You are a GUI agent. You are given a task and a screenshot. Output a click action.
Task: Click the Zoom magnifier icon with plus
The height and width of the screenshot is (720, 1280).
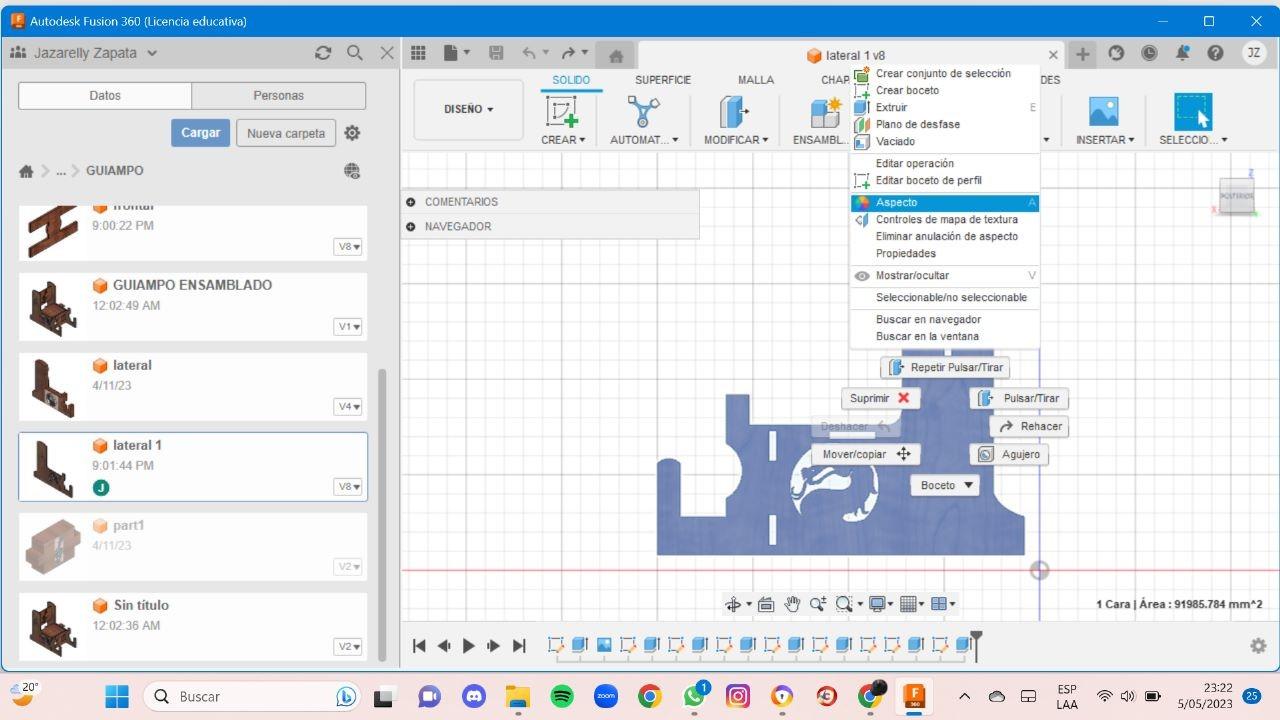click(818, 604)
